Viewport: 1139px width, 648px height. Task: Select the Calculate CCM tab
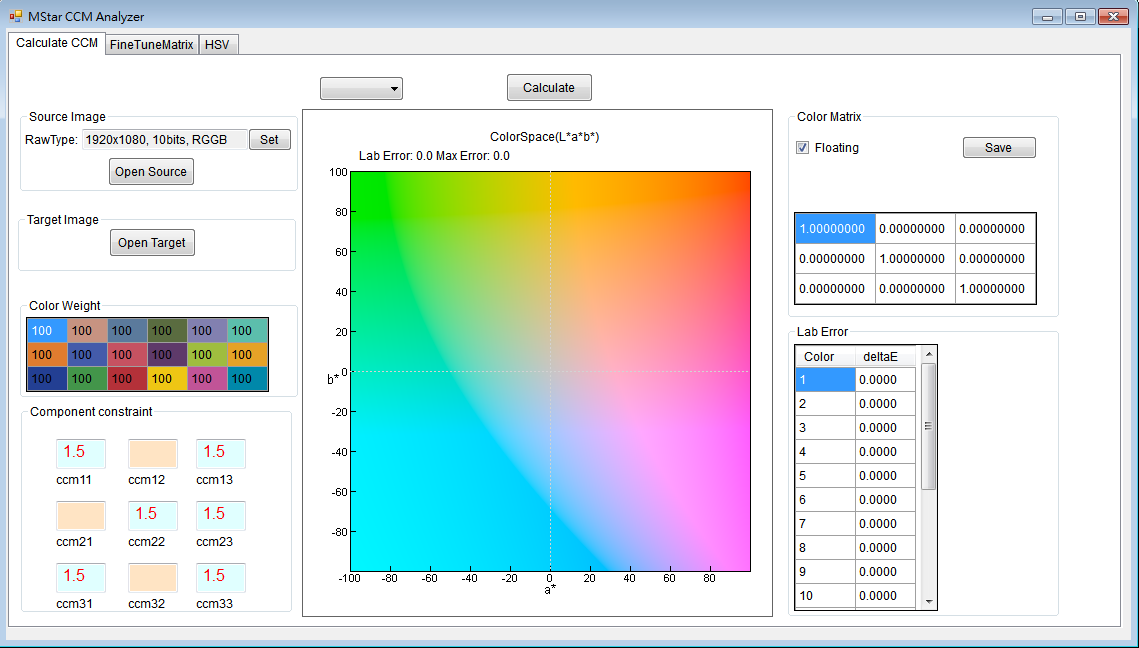click(x=56, y=43)
